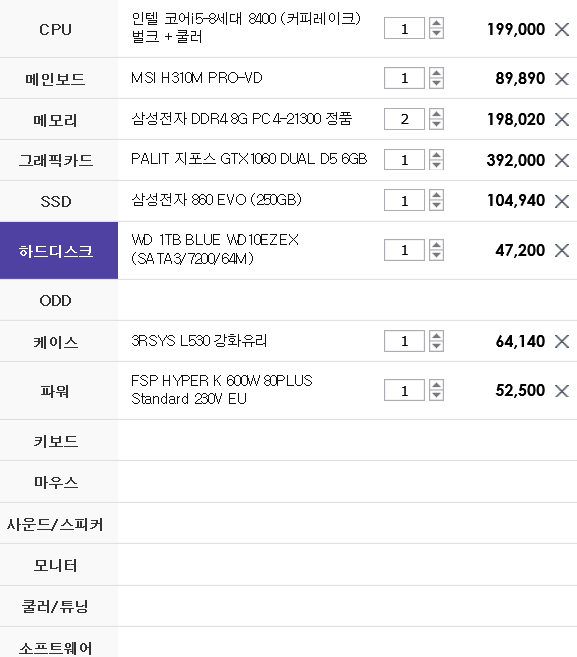Remove the WD 1TB hard disk item
This screenshot has height=657, width=577.
pyautogui.click(x=561, y=251)
